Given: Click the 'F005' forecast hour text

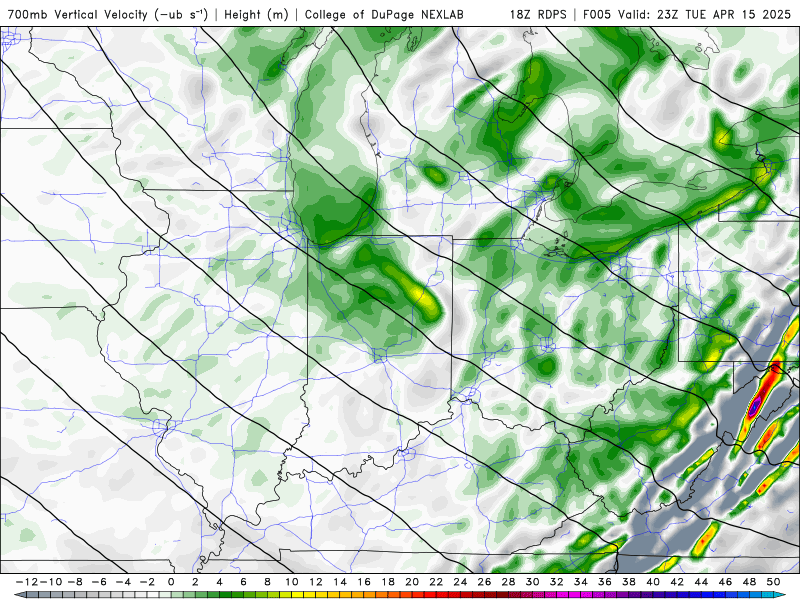Looking at the screenshot, I should click(597, 14).
